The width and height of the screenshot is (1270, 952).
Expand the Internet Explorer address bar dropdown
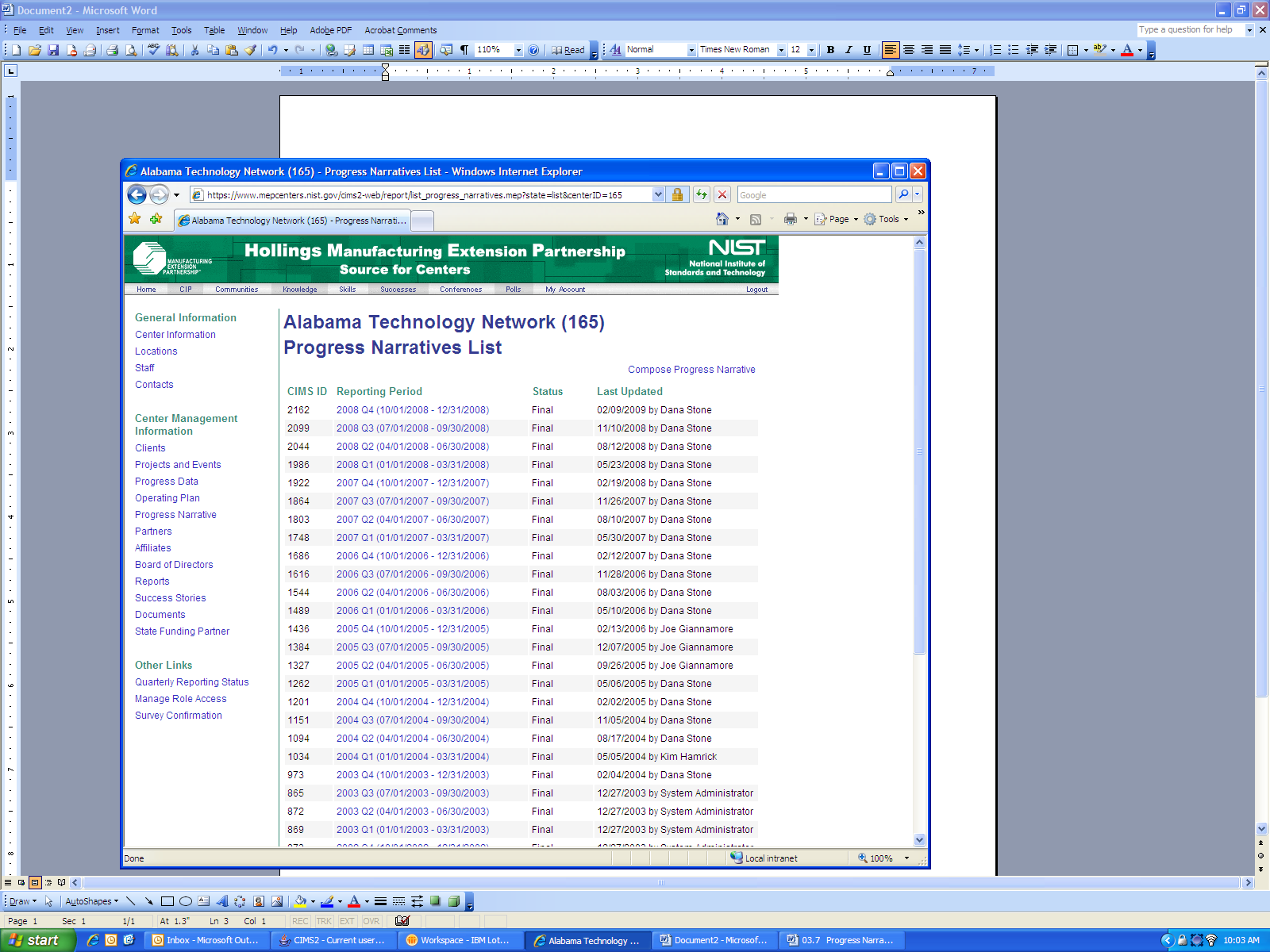[658, 194]
